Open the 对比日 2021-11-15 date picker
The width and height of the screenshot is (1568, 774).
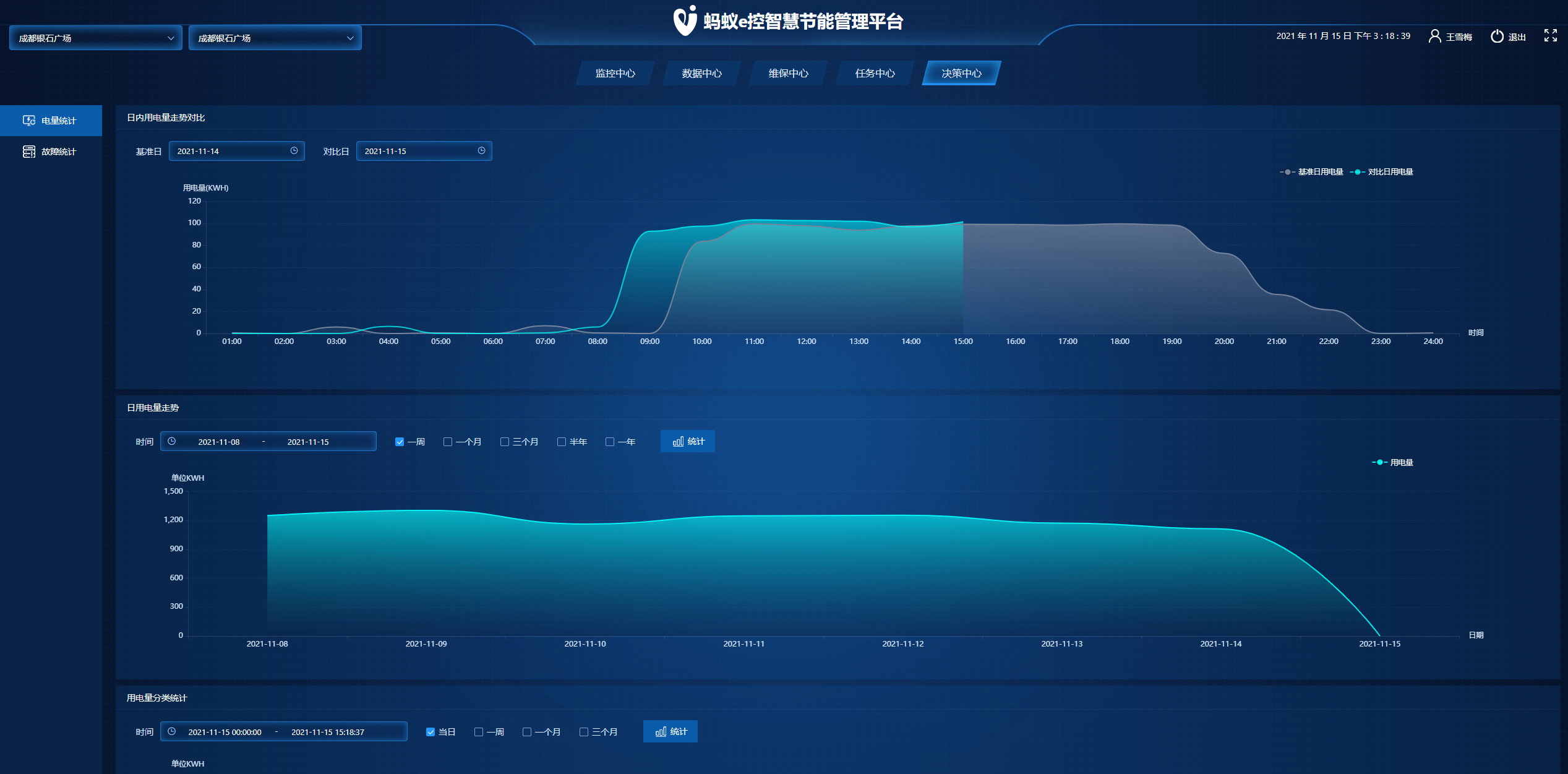[x=424, y=151]
